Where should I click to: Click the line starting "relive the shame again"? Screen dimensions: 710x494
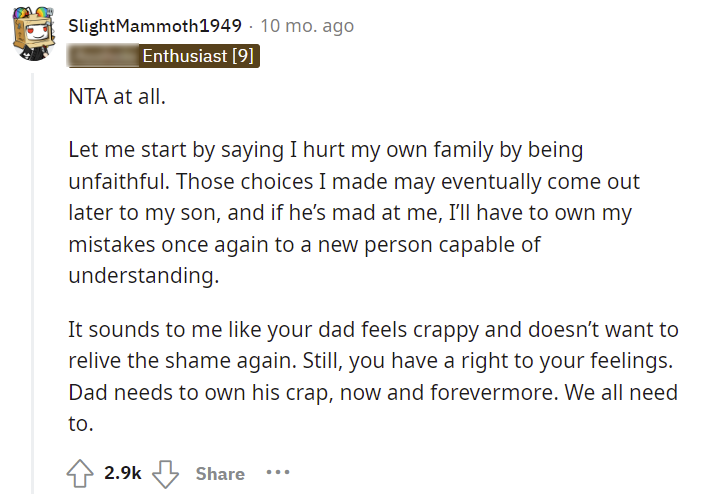tap(370, 361)
